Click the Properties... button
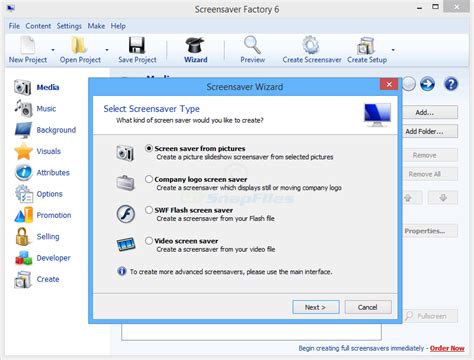This screenshot has width=474, height=360. coord(430,231)
